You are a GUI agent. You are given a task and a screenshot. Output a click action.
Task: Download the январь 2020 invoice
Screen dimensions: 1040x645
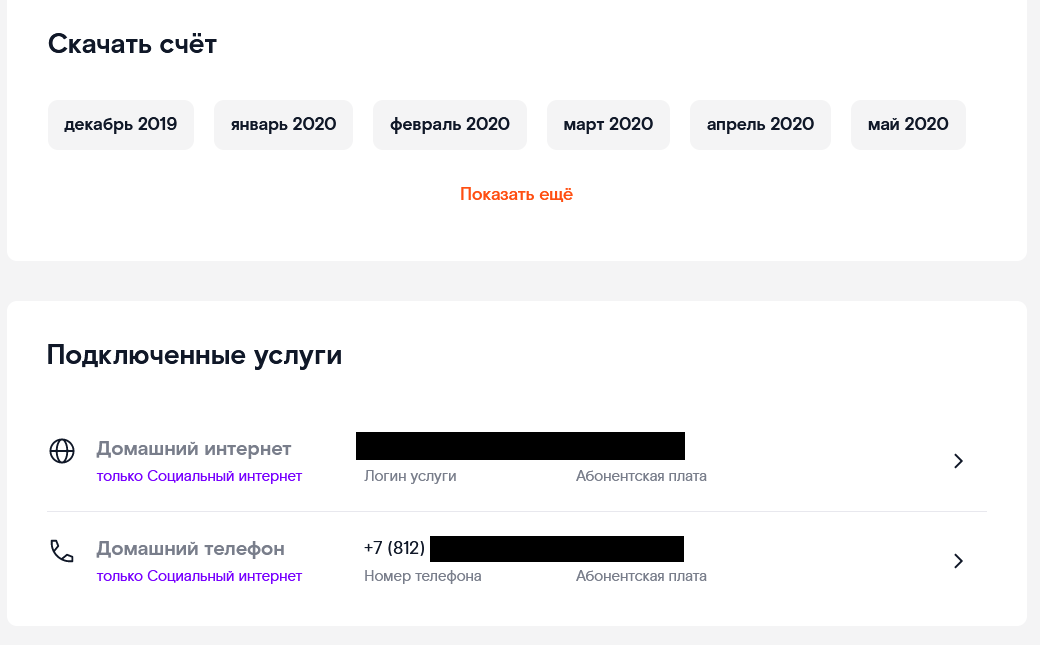tap(283, 125)
